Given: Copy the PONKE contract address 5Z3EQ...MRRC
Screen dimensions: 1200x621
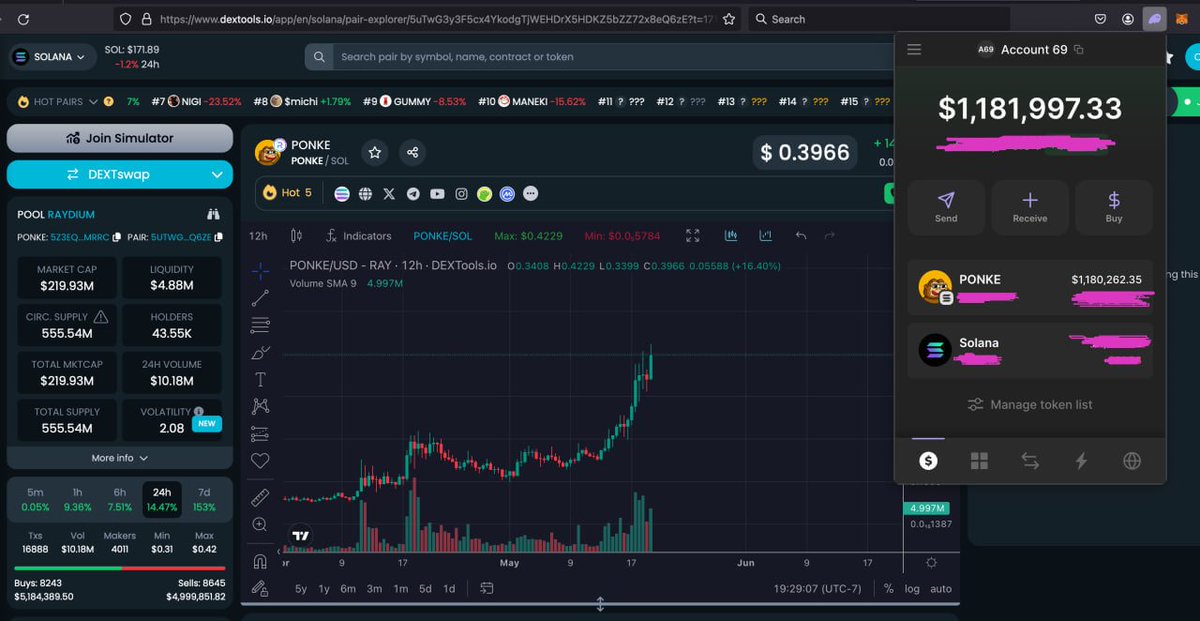Looking at the screenshot, I should [117, 238].
